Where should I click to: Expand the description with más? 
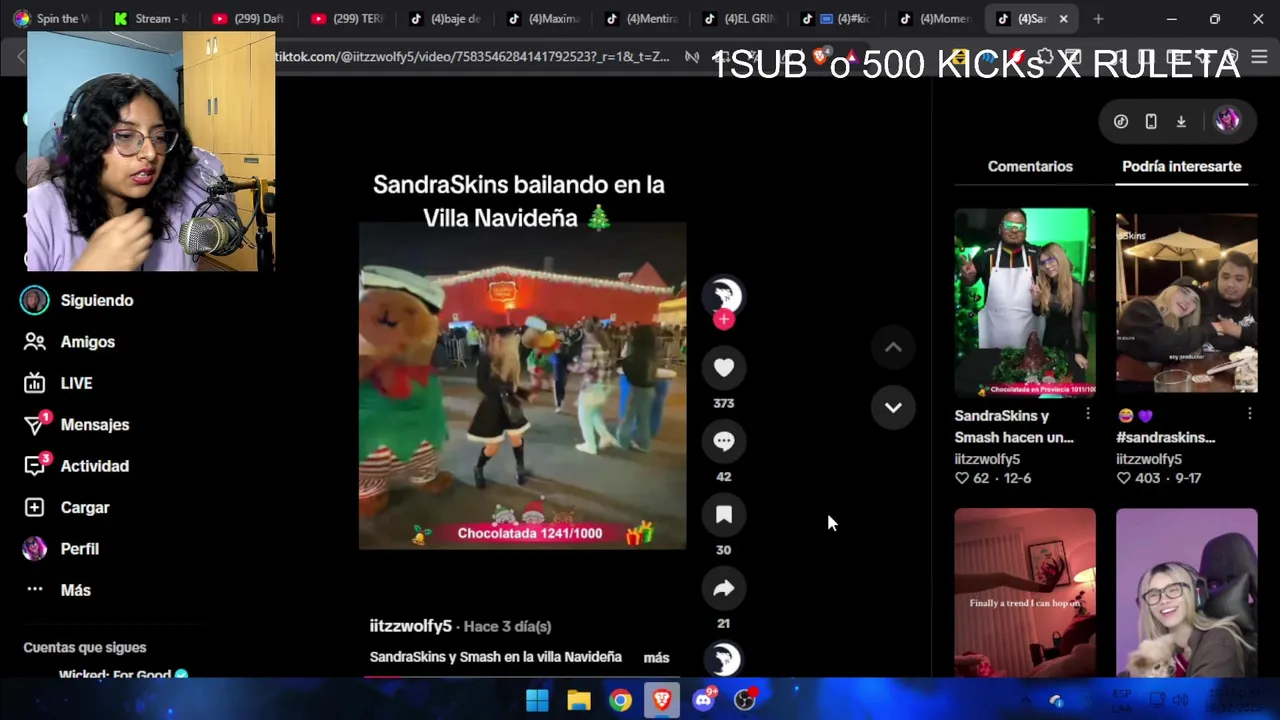click(x=656, y=657)
